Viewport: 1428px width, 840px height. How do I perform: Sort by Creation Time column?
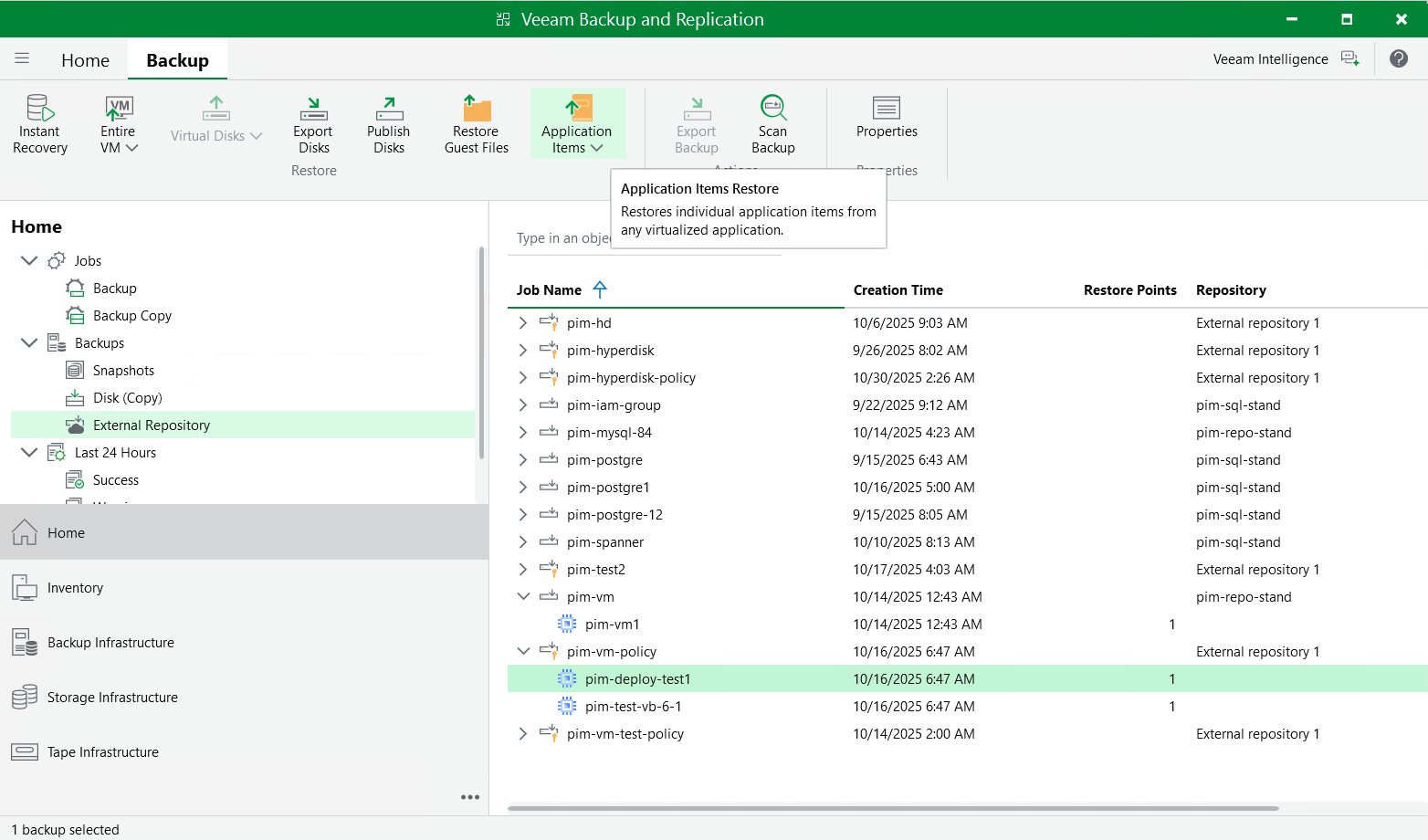(x=898, y=290)
